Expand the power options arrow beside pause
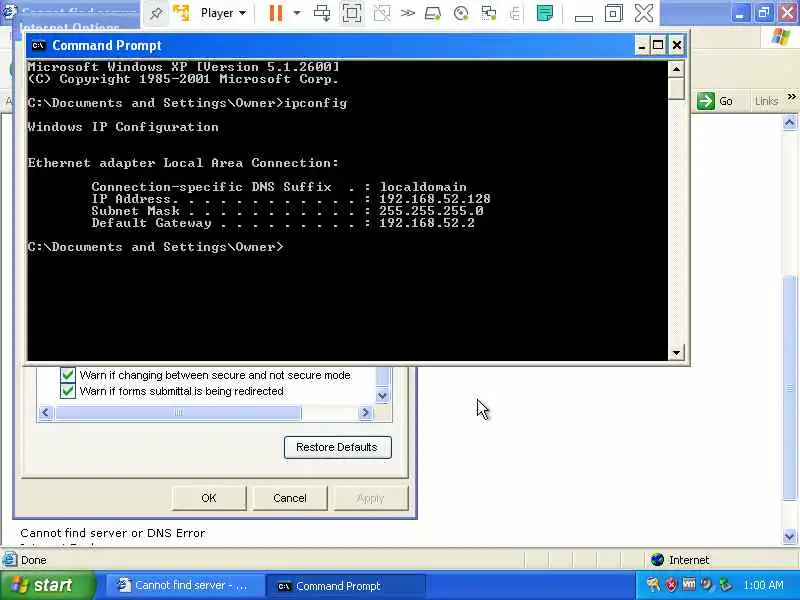This screenshot has width=800, height=600. coord(296,13)
